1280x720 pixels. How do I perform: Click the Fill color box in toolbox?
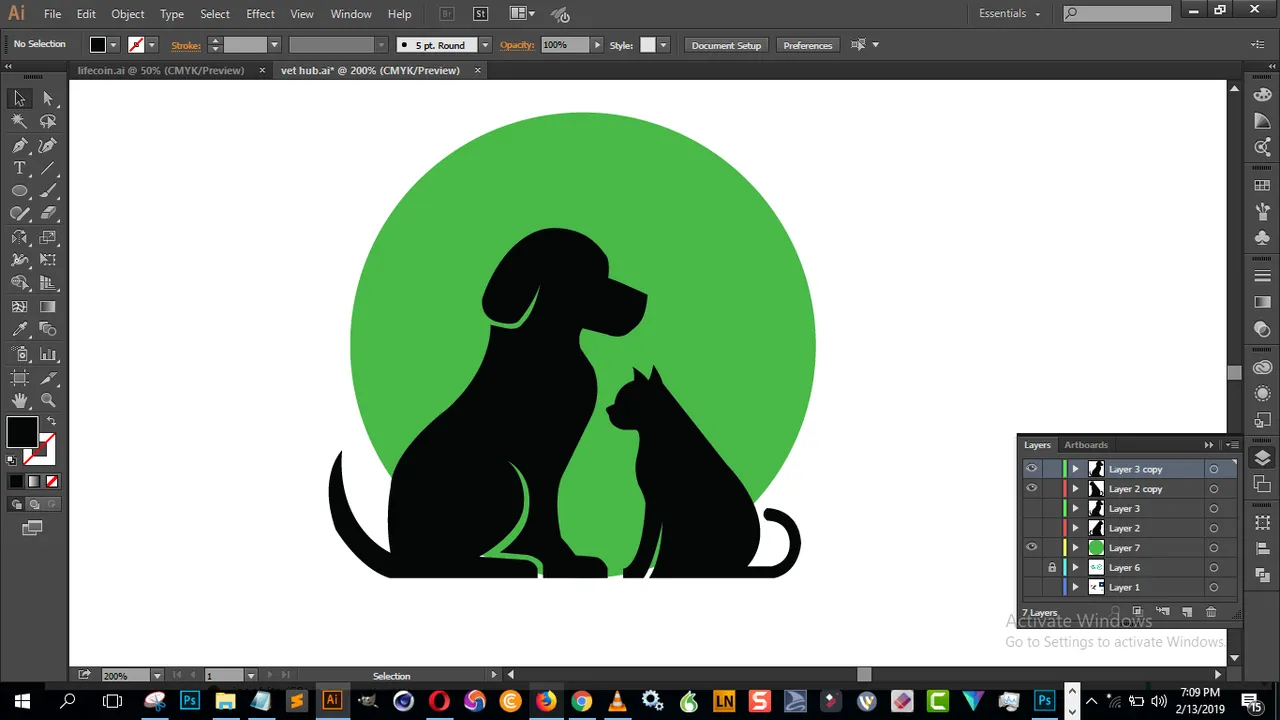(x=22, y=433)
